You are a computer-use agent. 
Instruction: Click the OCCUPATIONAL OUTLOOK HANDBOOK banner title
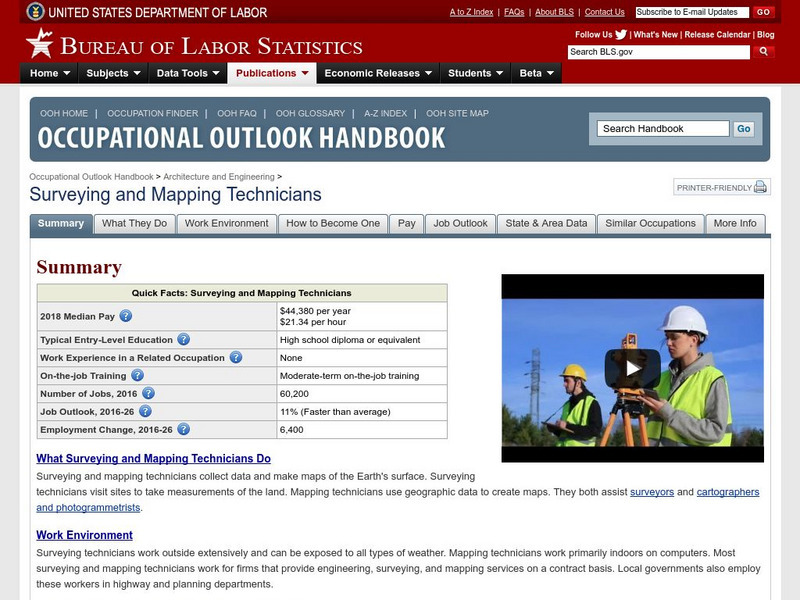tap(241, 138)
